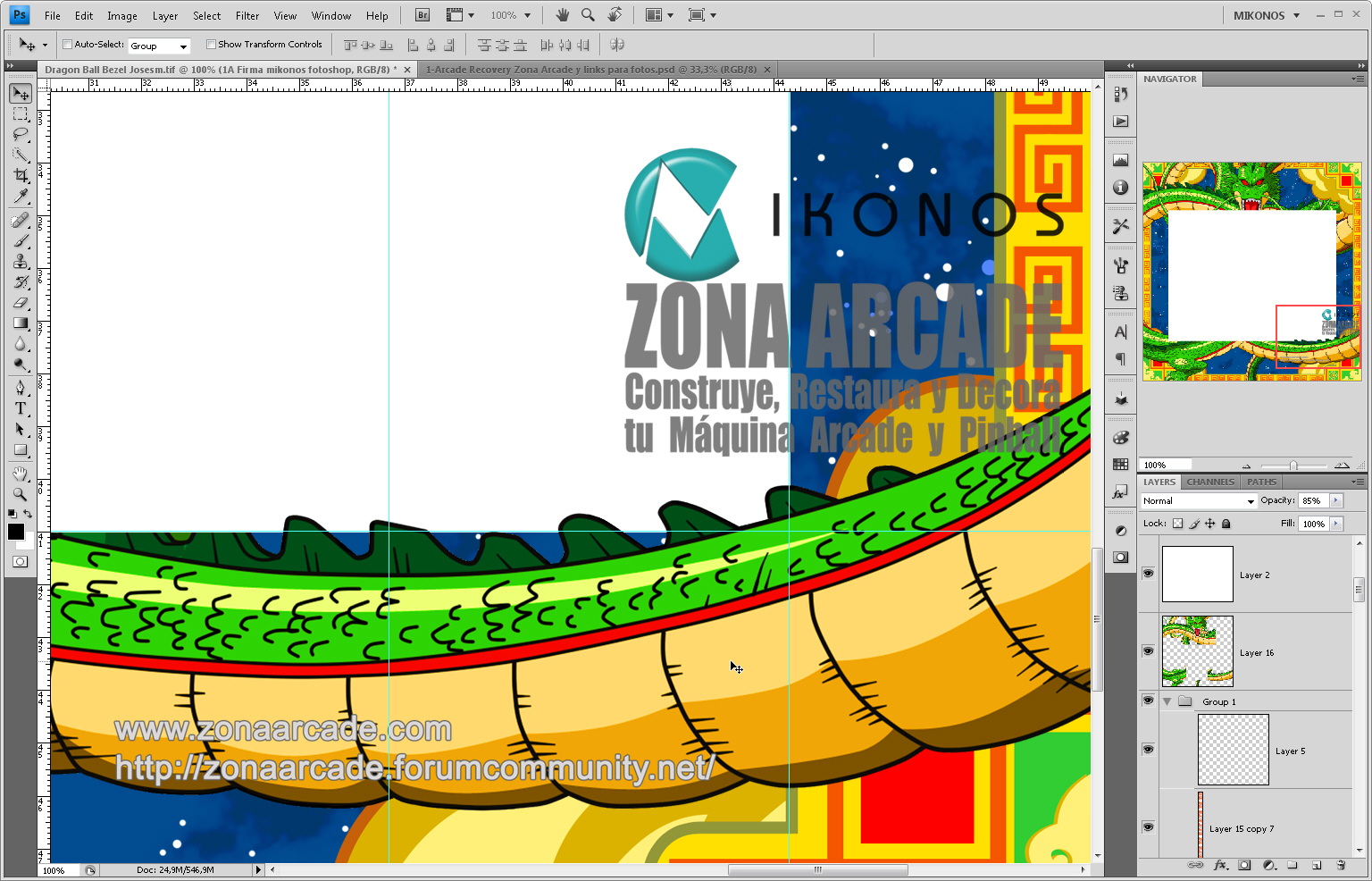This screenshot has height=881, width=1372.
Task: Select the Layer 2 thumbnail
Action: click(1197, 575)
